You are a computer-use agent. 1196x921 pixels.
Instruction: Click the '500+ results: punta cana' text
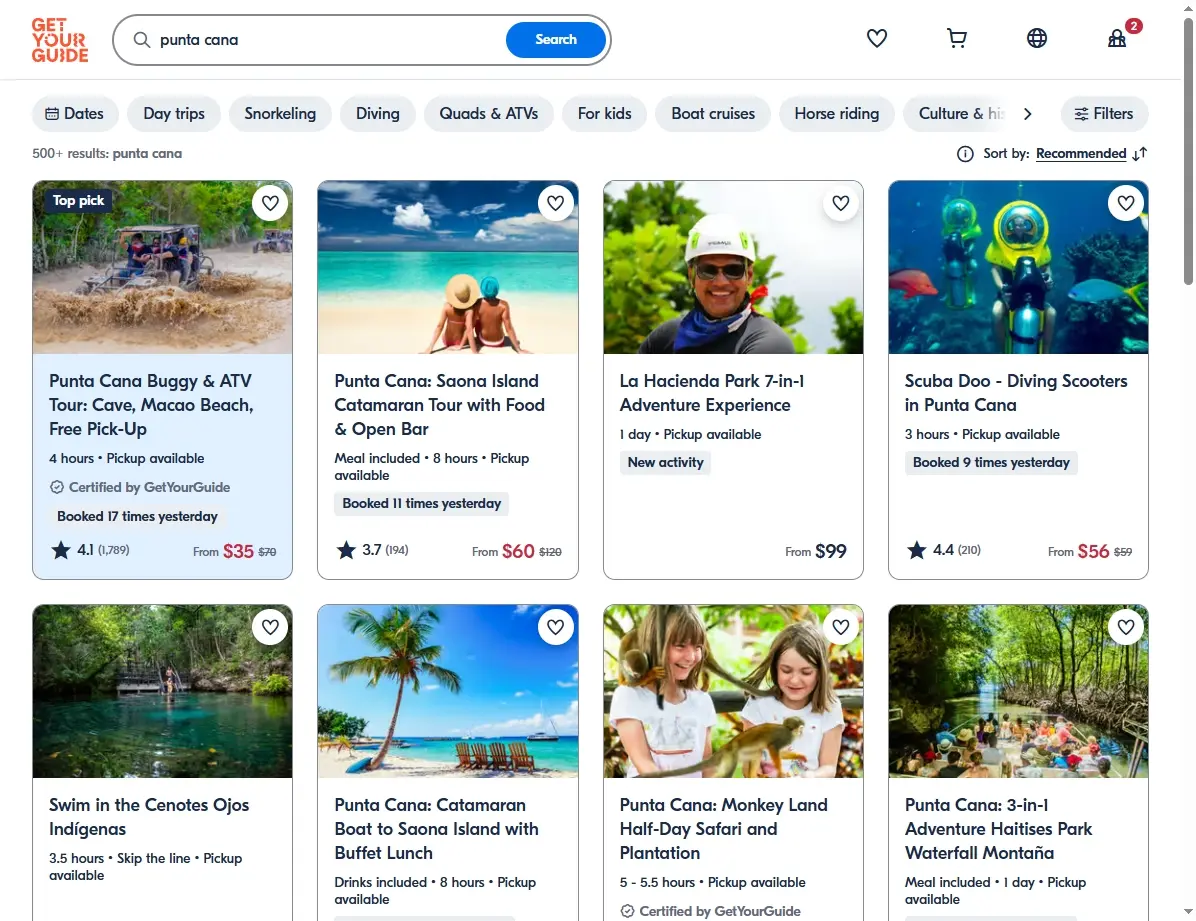[107, 153]
